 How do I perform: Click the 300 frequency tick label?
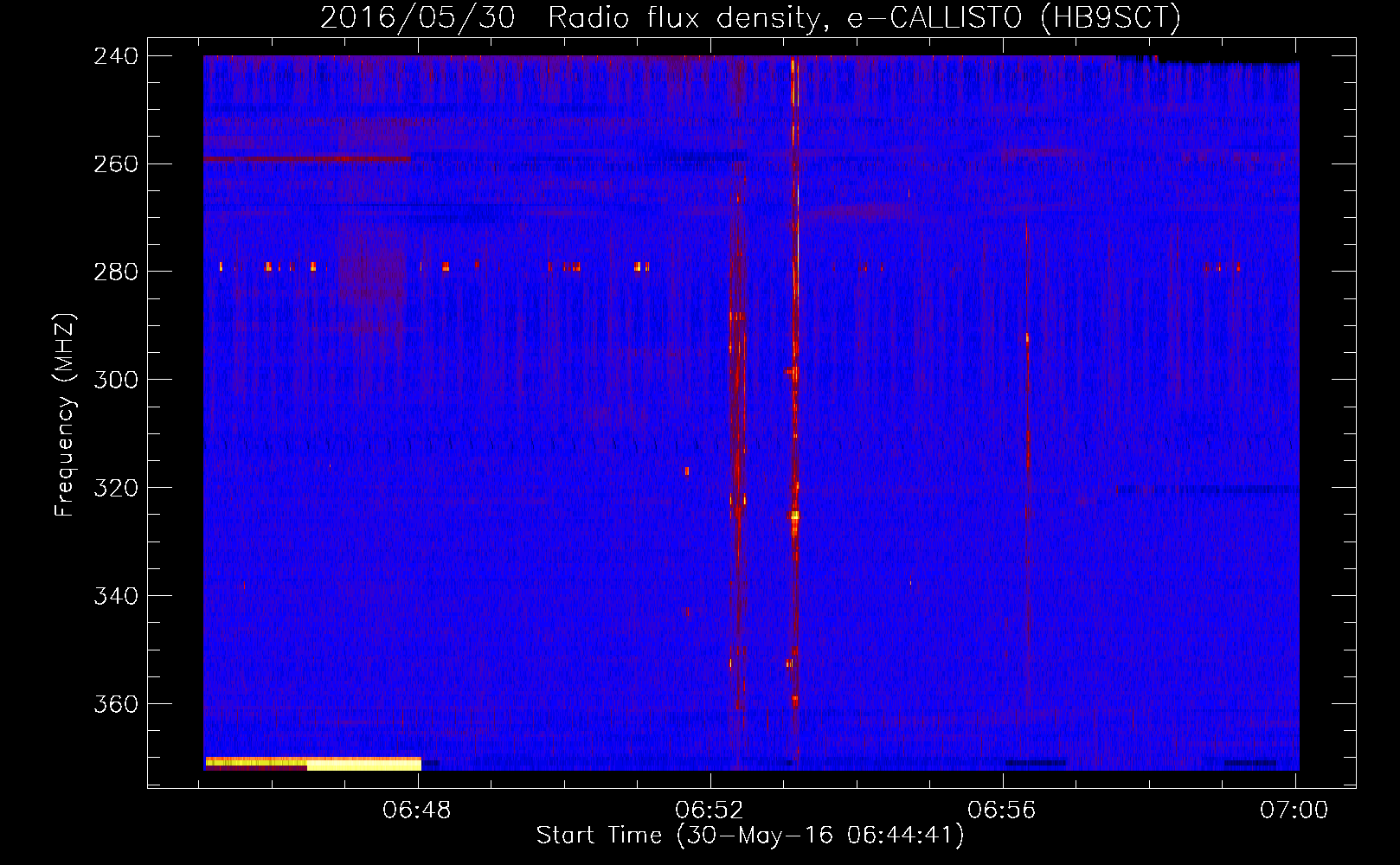(116, 381)
